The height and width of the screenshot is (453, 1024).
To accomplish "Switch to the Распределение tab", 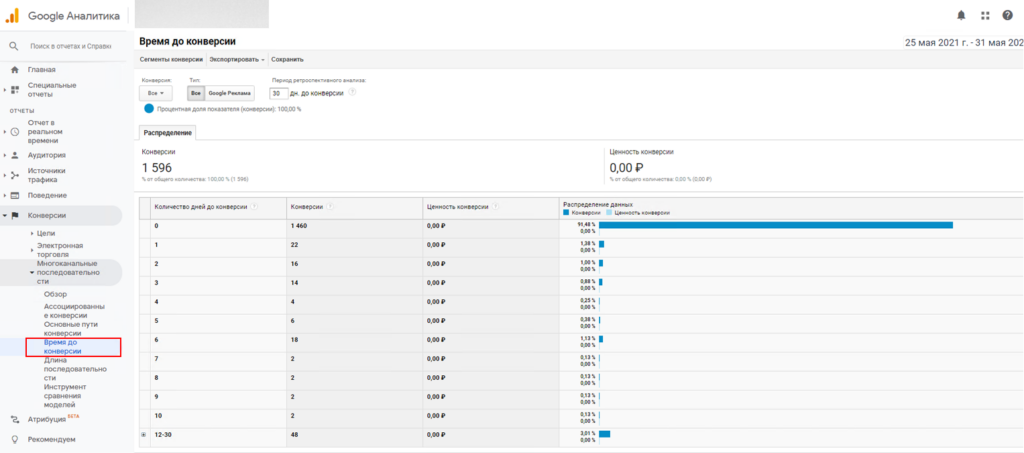I will point(168,132).
